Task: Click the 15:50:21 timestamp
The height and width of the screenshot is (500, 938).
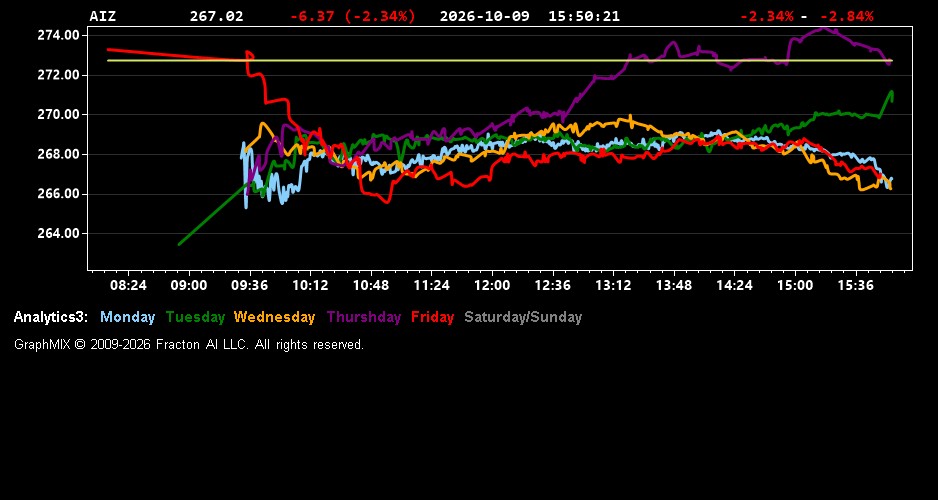Action: [584, 17]
